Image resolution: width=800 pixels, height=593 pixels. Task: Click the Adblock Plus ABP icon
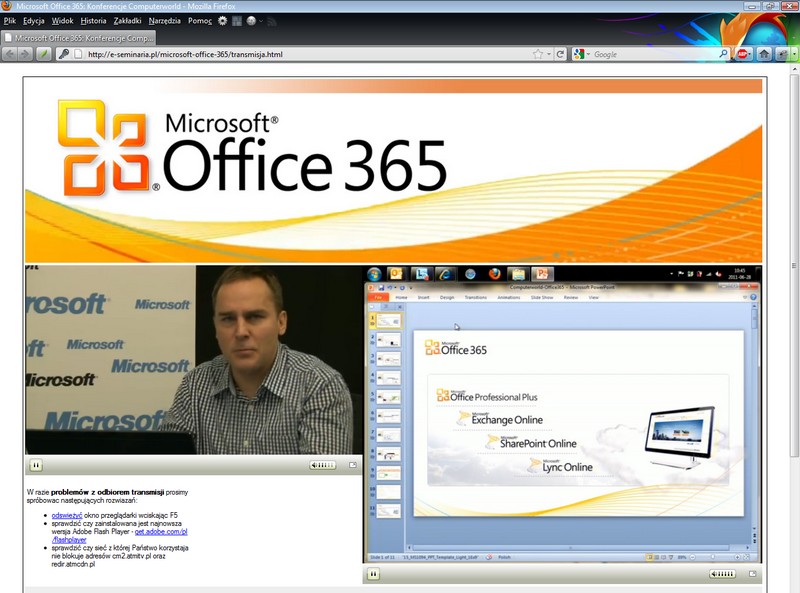pyautogui.click(x=744, y=54)
